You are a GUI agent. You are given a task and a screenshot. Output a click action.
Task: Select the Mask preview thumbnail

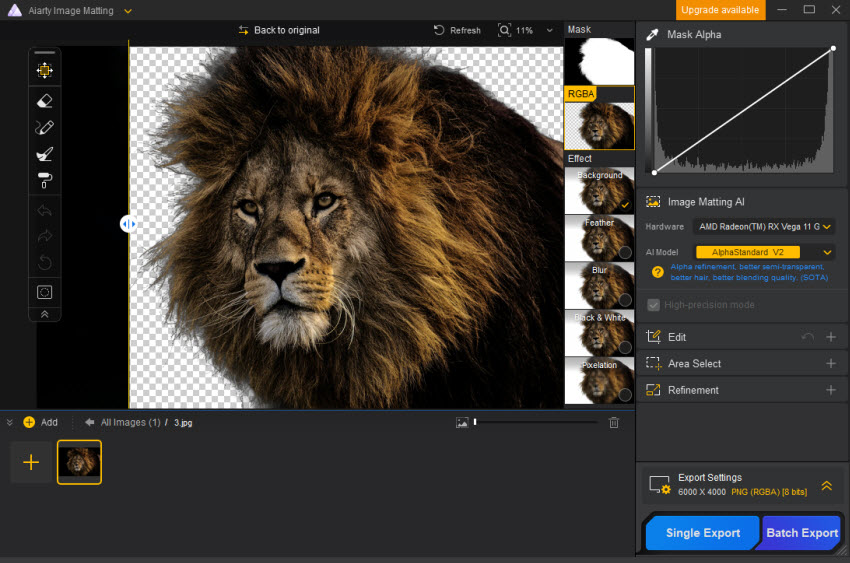599,61
